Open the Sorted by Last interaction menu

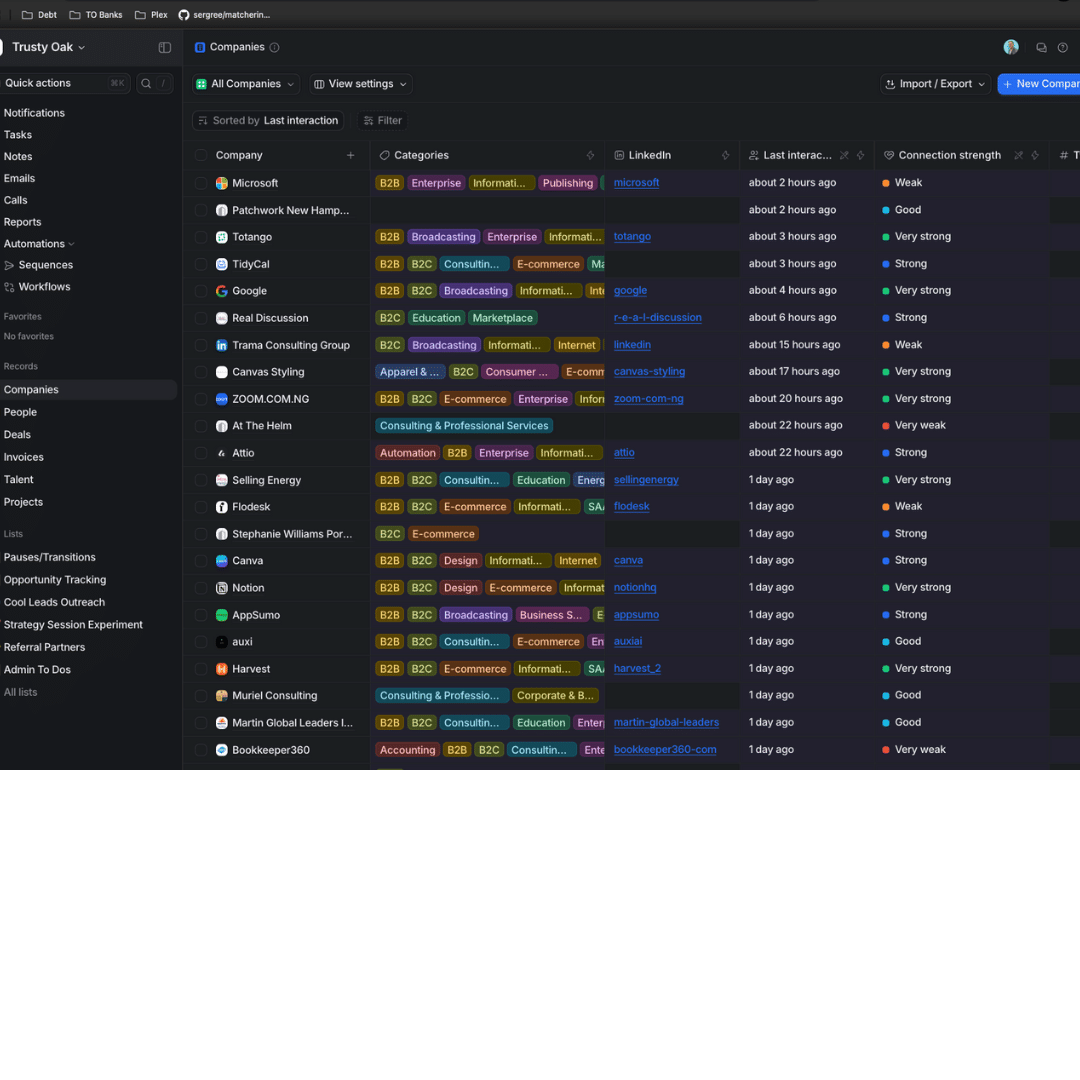269,121
